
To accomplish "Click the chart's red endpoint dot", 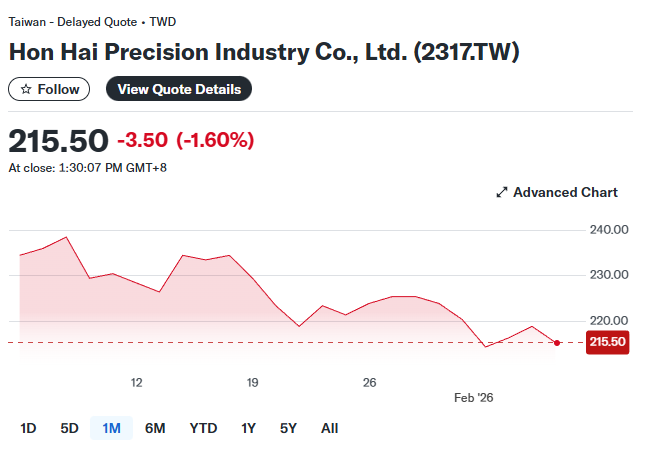I will tap(557, 342).
